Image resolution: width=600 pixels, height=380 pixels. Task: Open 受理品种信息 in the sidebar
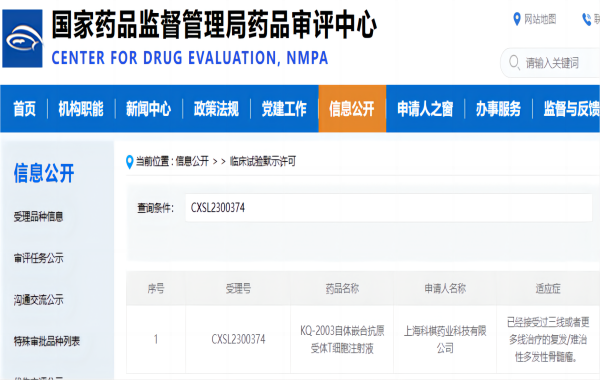pos(38,217)
